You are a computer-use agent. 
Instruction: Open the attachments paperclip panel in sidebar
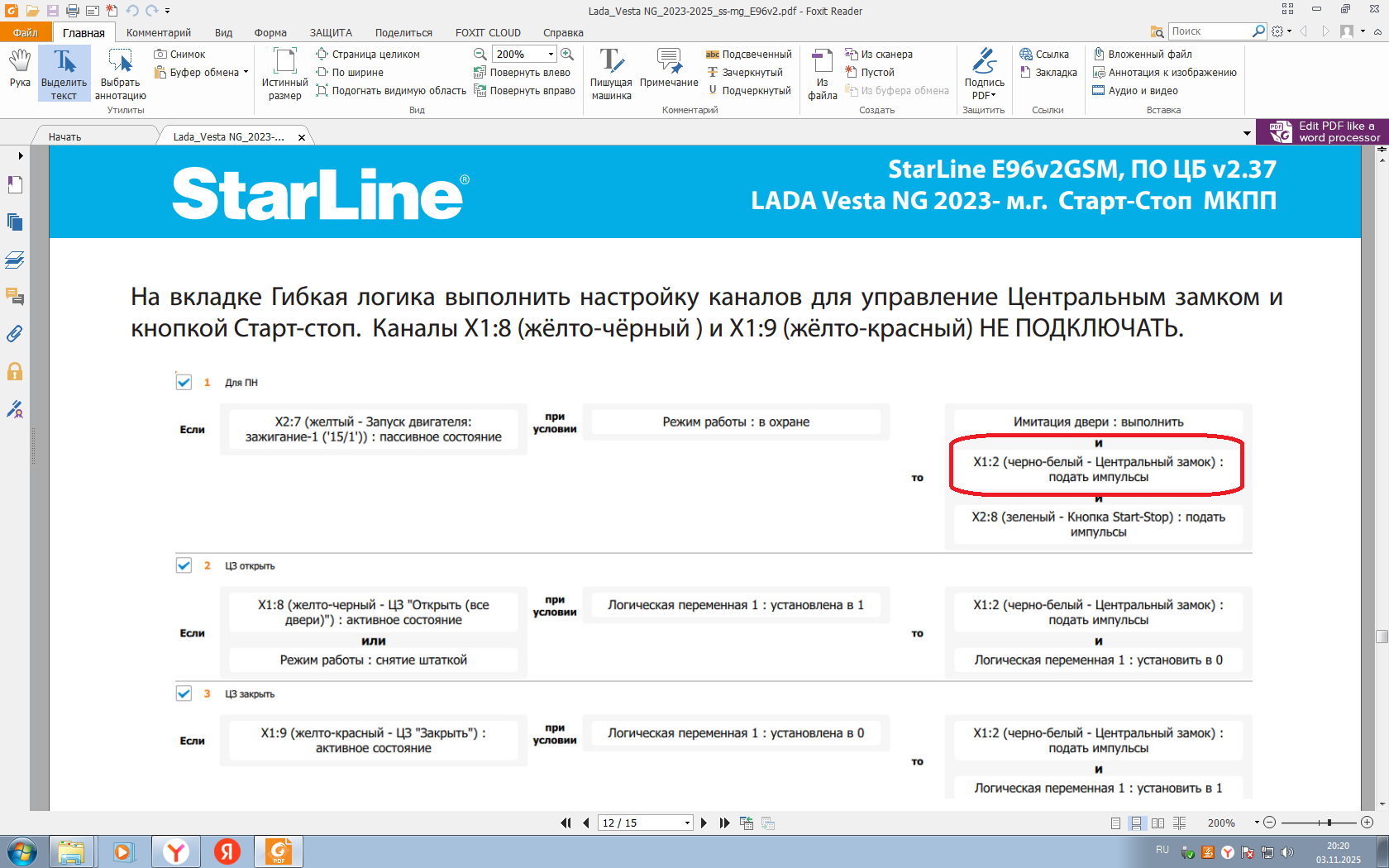(x=15, y=334)
